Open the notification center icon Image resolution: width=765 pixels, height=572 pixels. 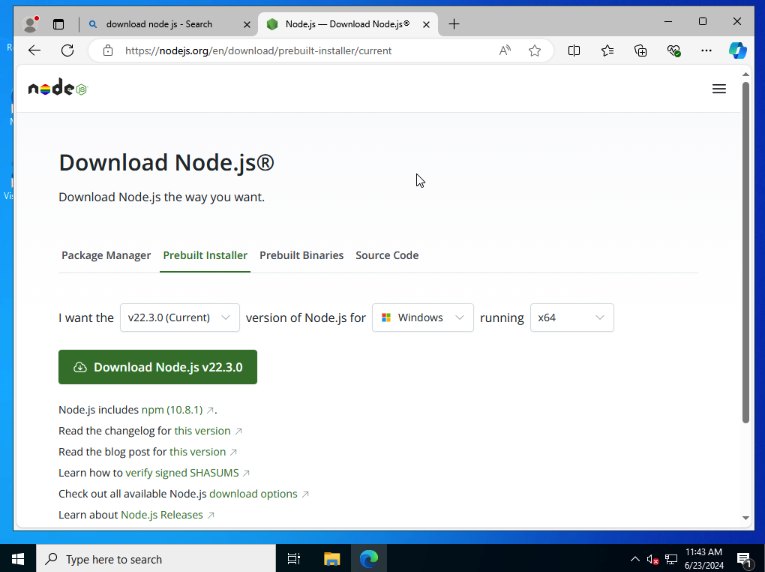744,559
